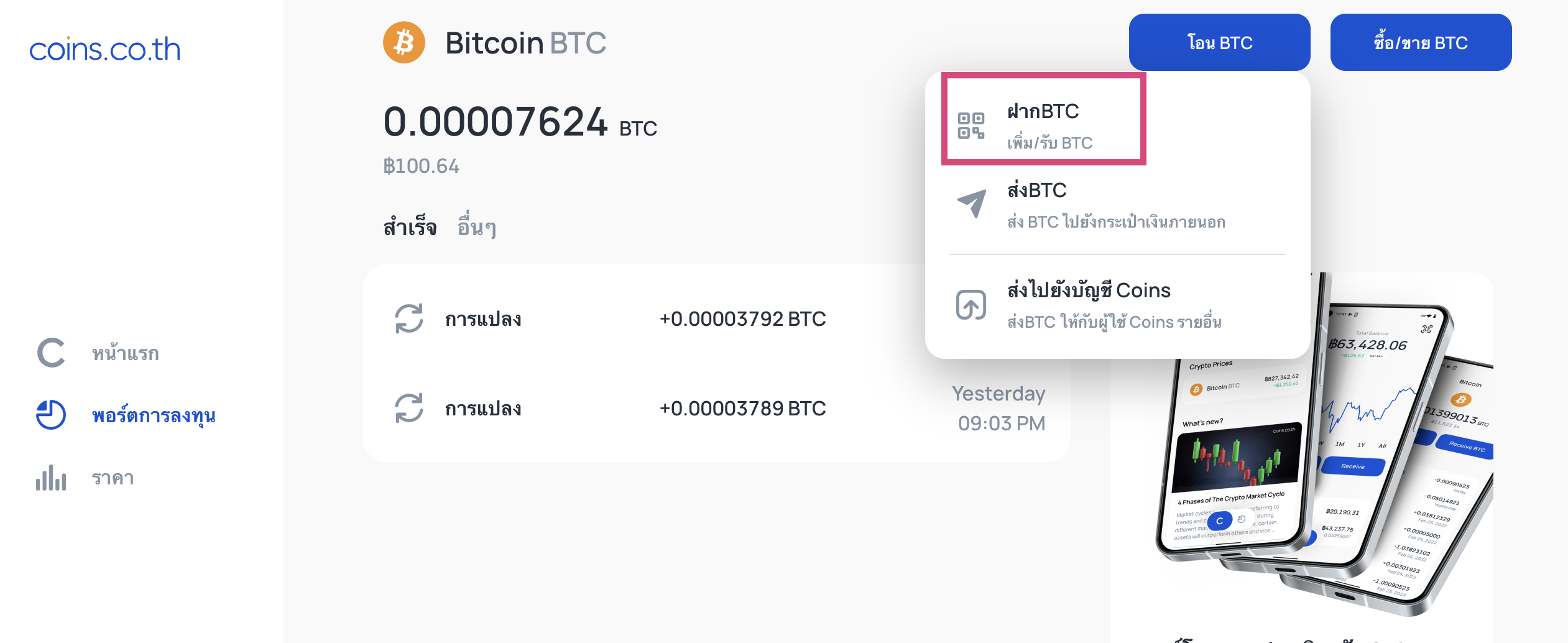The height and width of the screenshot is (643, 1568).
Task: Click the pie chart portfolio icon
Action: point(51,415)
